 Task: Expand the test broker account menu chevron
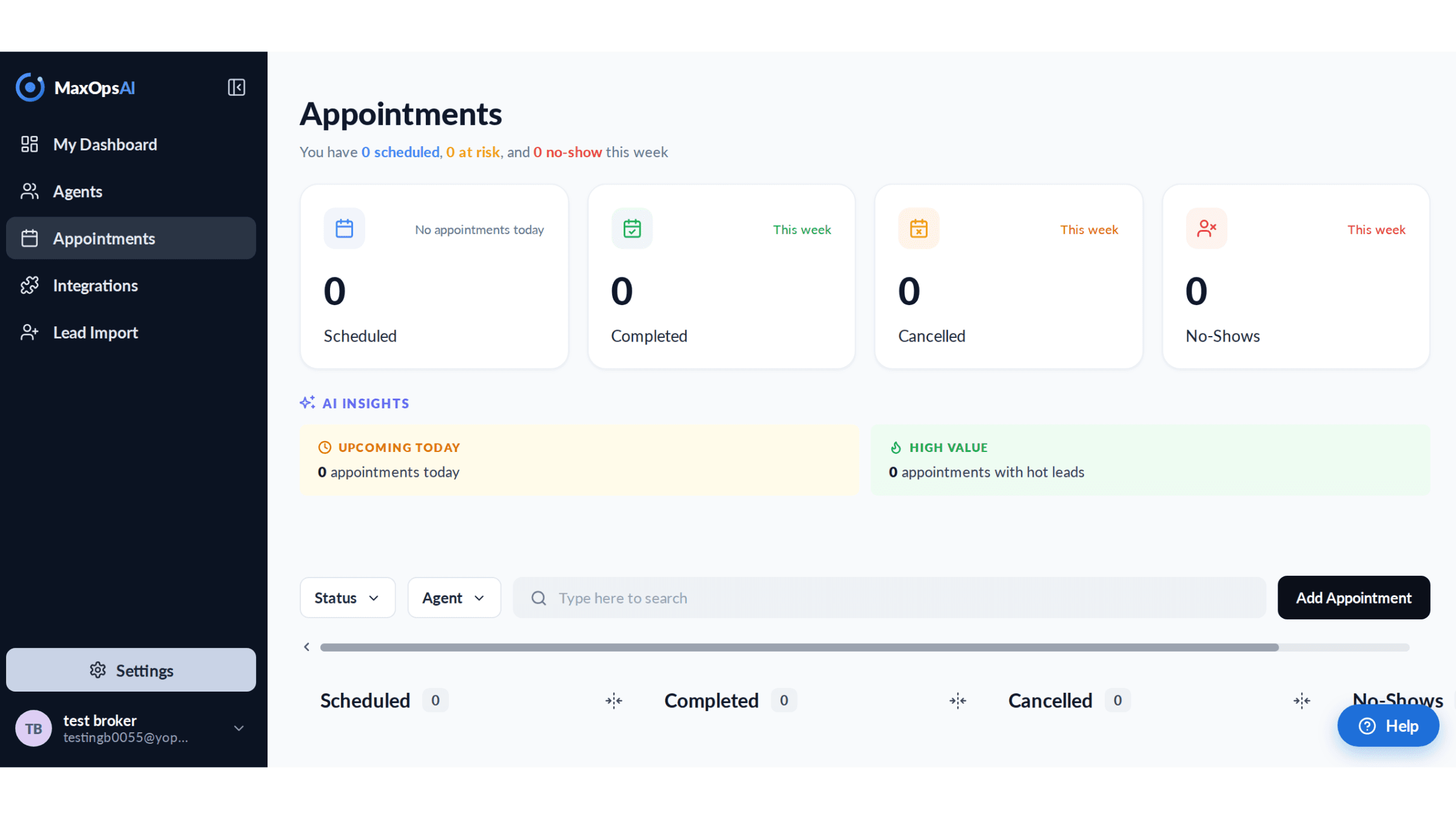pos(239,729)
